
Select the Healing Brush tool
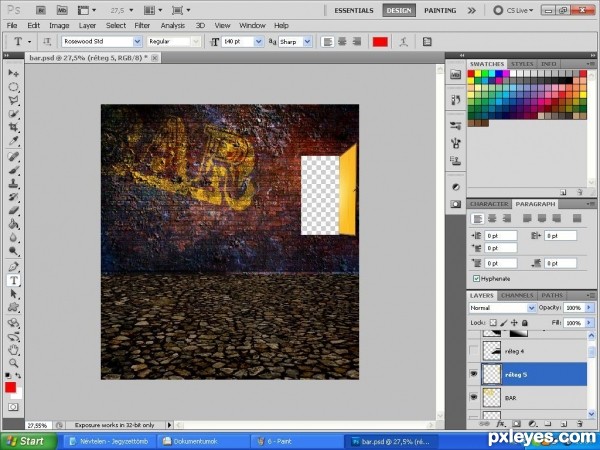click(x=13, y=157)
